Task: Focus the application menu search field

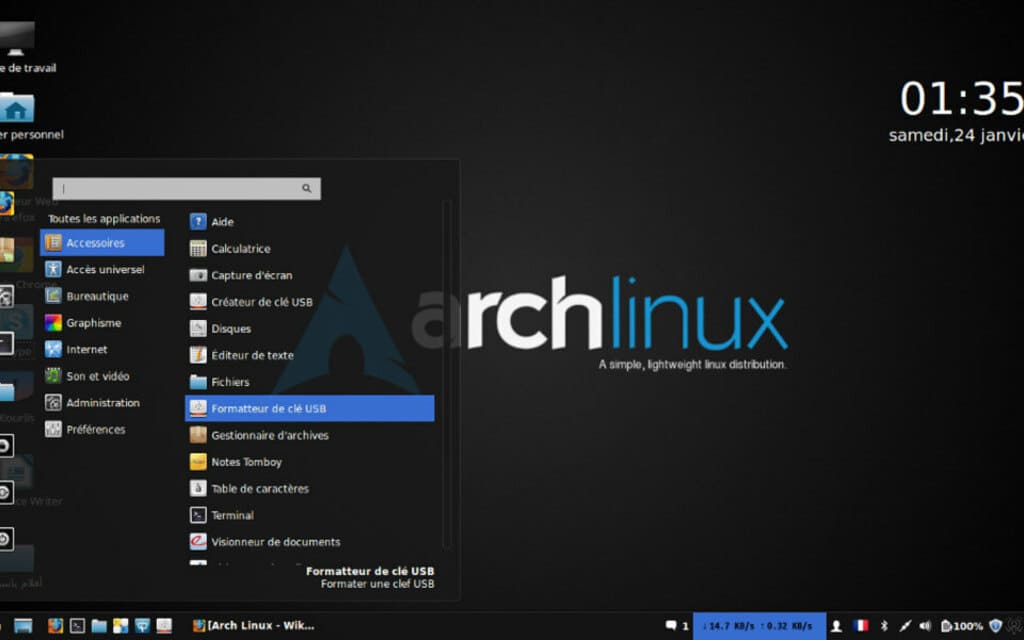Action: tap(187, 189)
